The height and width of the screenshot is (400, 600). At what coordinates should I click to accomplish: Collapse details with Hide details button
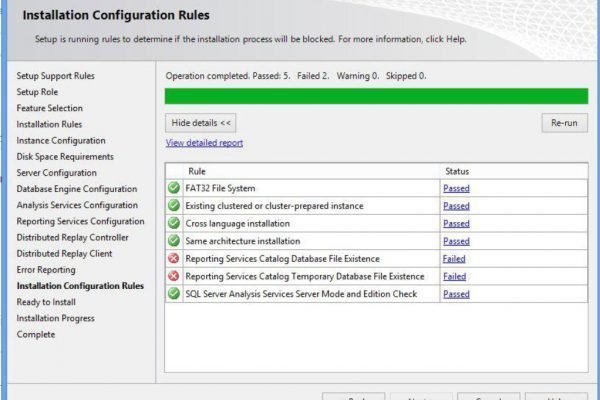point(201,123)
